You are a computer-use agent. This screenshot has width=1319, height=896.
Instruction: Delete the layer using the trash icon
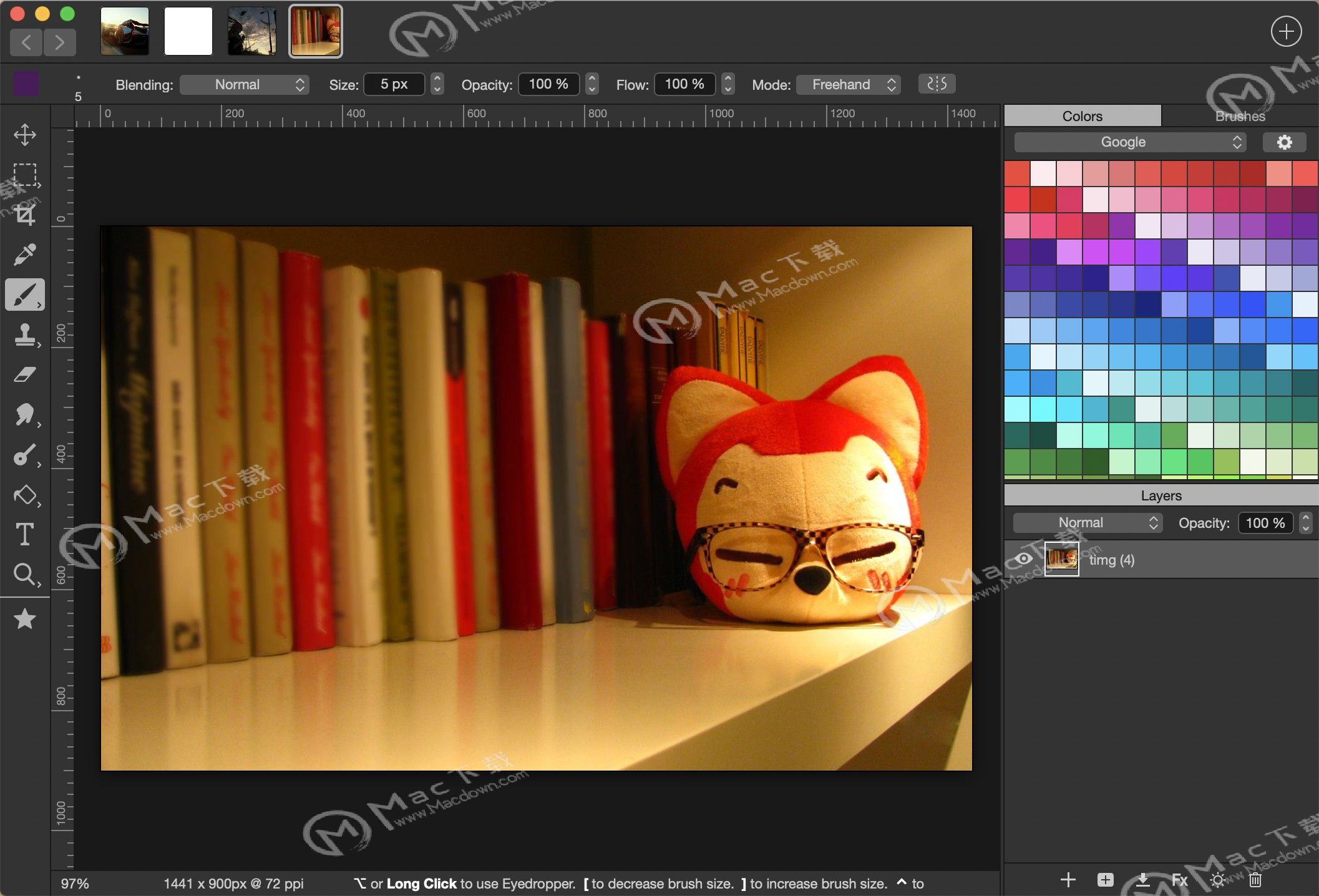[x=1256, y=880]
